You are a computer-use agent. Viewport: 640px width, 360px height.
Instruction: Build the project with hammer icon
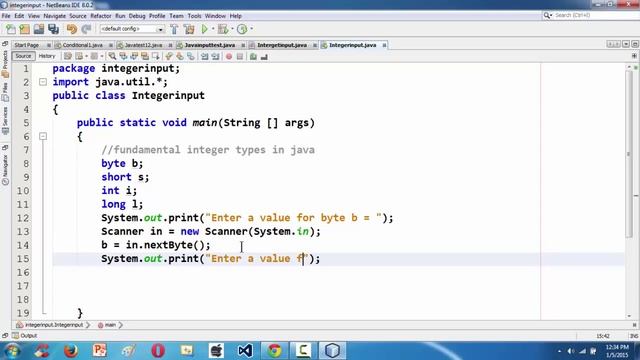(x=174, y=29)
